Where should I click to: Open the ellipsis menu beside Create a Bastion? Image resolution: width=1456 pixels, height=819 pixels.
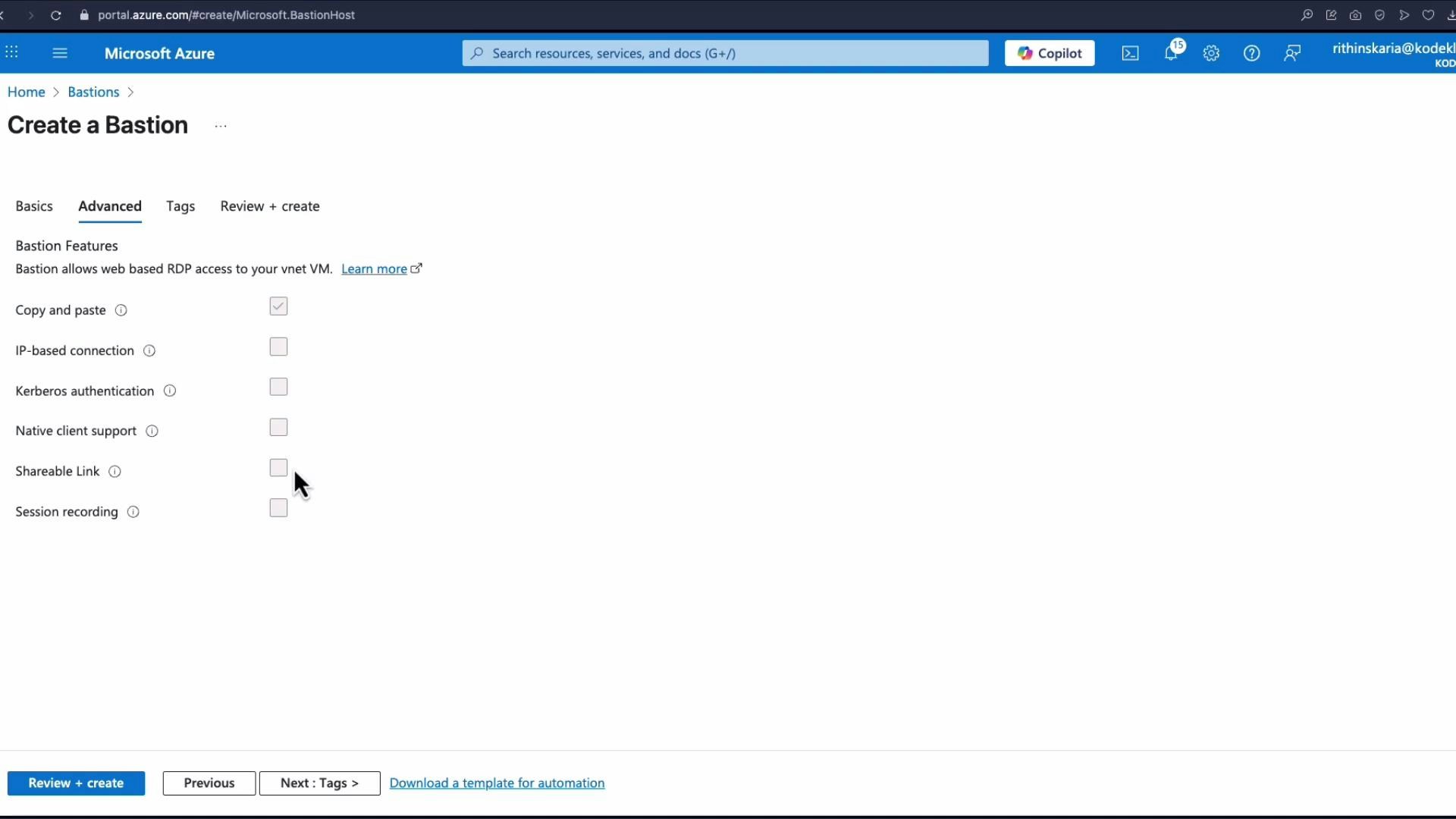[220, 126]
